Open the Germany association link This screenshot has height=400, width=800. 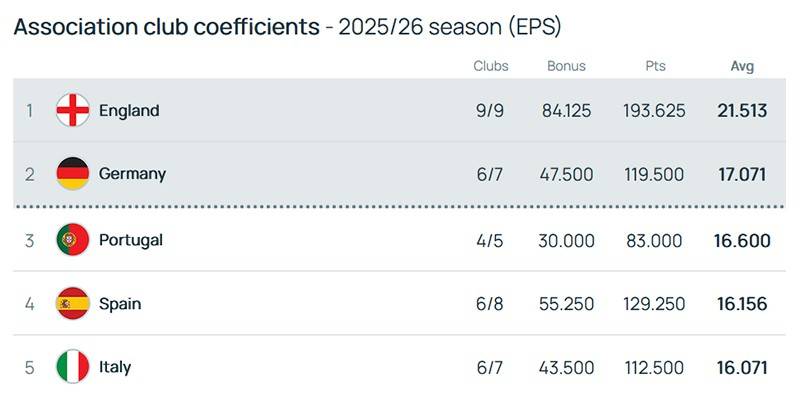pos(132,174)
